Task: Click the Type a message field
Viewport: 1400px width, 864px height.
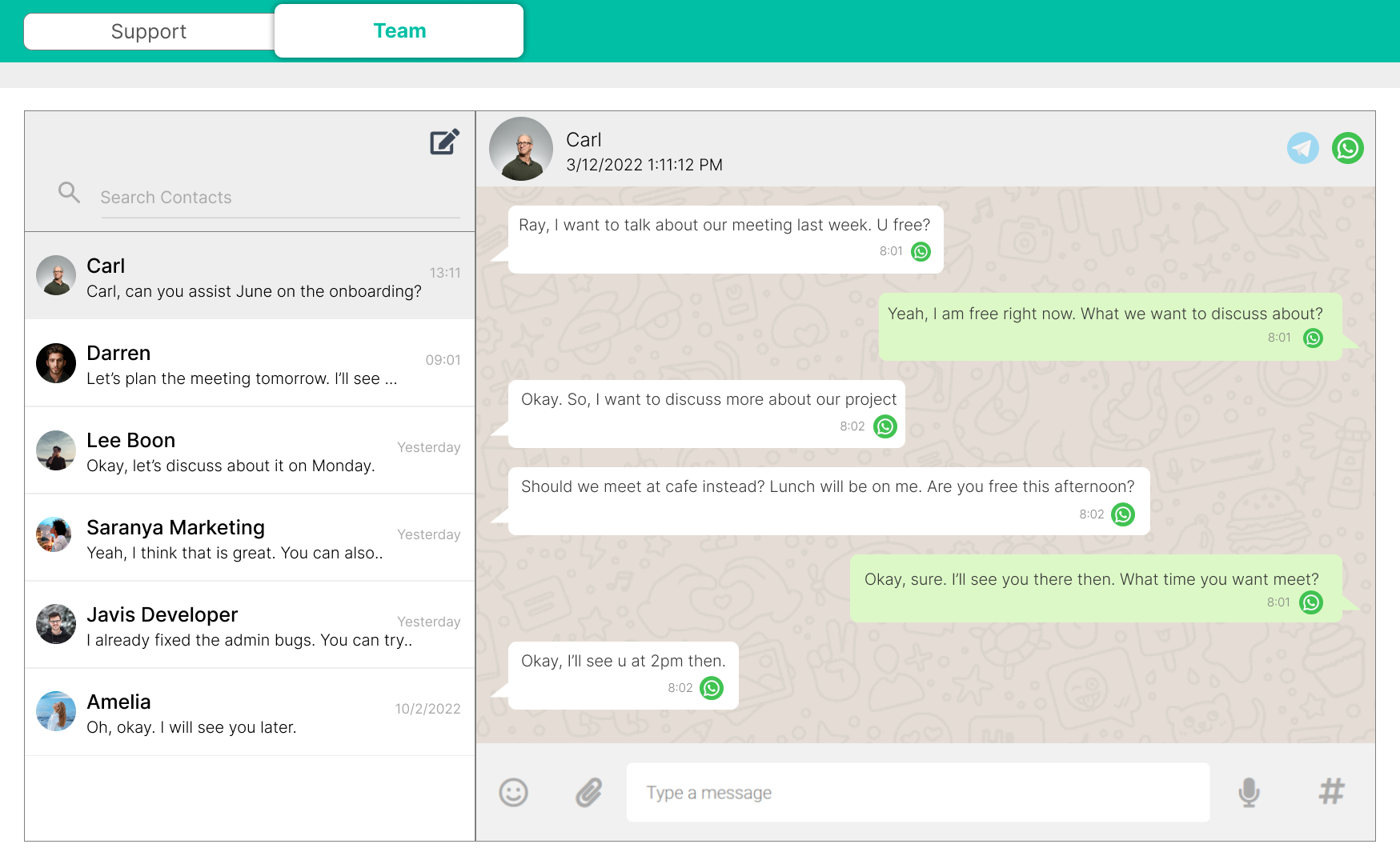Action: (917, 792)
